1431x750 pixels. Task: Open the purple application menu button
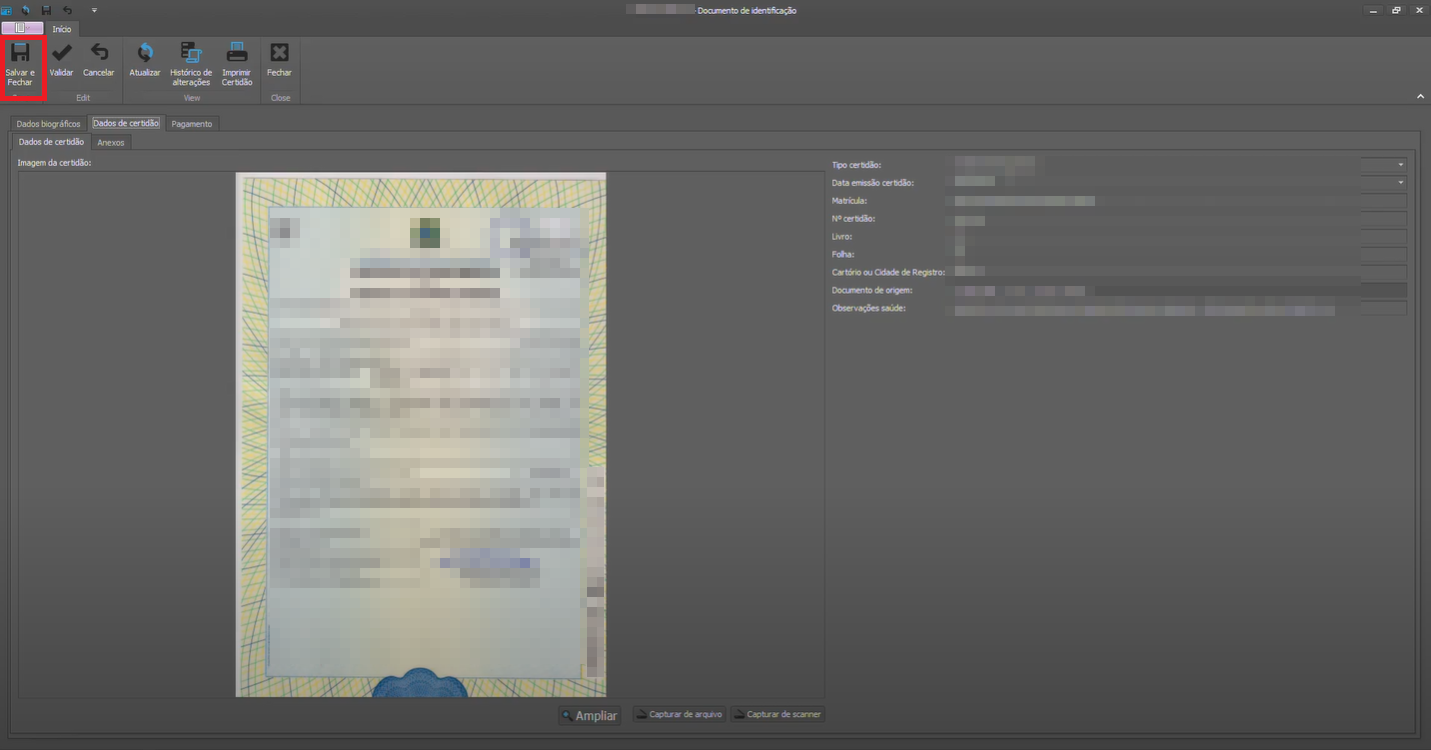pyautogui.click(x=22, y=28)
